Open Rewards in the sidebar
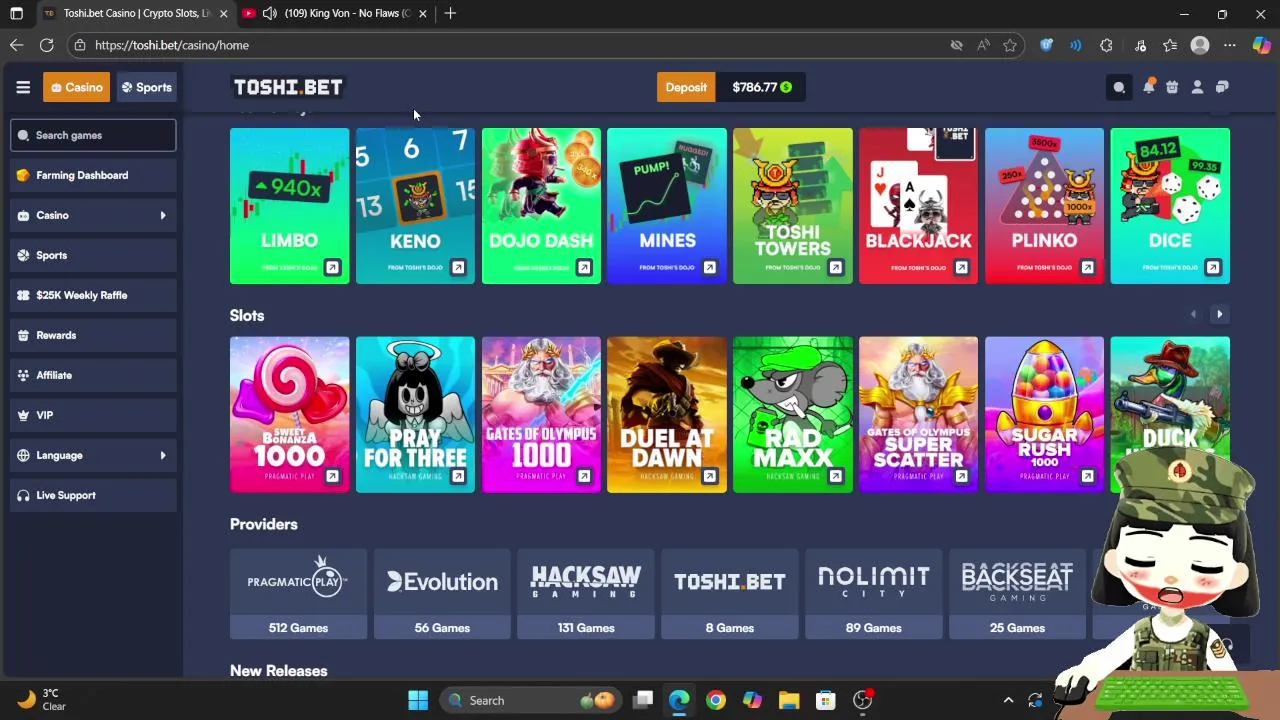The width and height of the screenshot is (1280, 720). click(x=93, y=335)
